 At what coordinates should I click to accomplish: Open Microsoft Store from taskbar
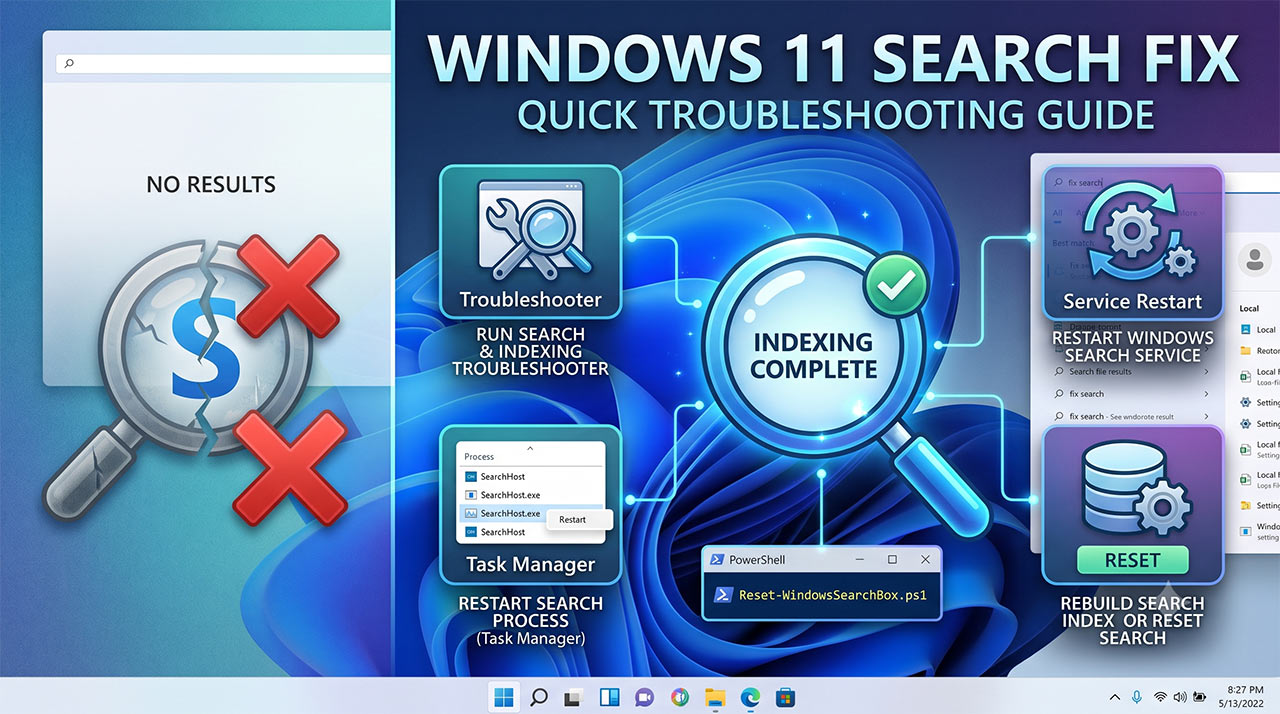click(x=785, y=697)
